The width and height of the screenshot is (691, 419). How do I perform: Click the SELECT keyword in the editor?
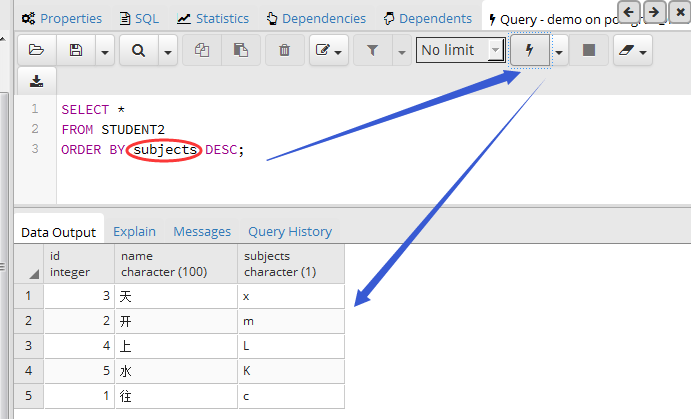pyautogui.click(x=85, y=109)
